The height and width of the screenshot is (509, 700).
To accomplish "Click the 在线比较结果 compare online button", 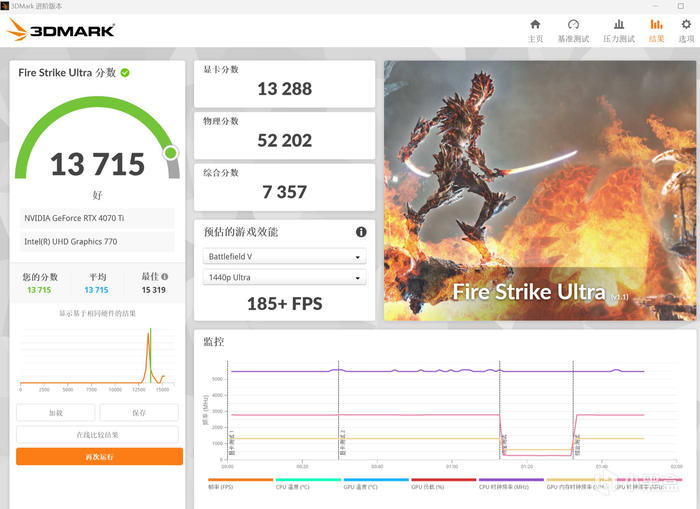I will 97,434.
